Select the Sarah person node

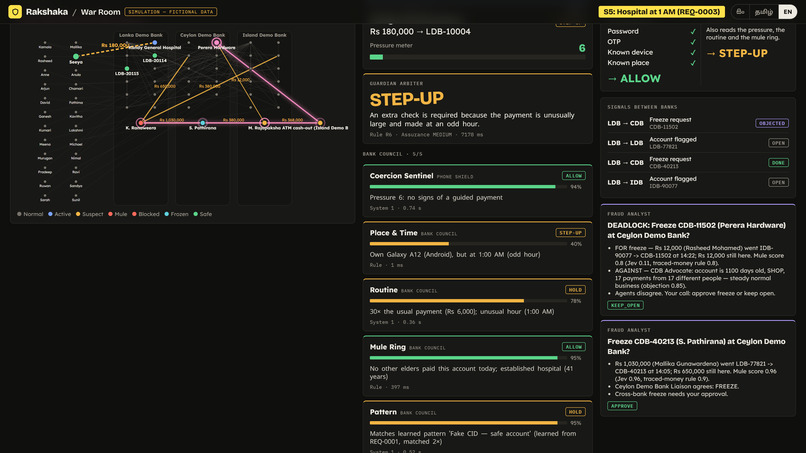45,195
